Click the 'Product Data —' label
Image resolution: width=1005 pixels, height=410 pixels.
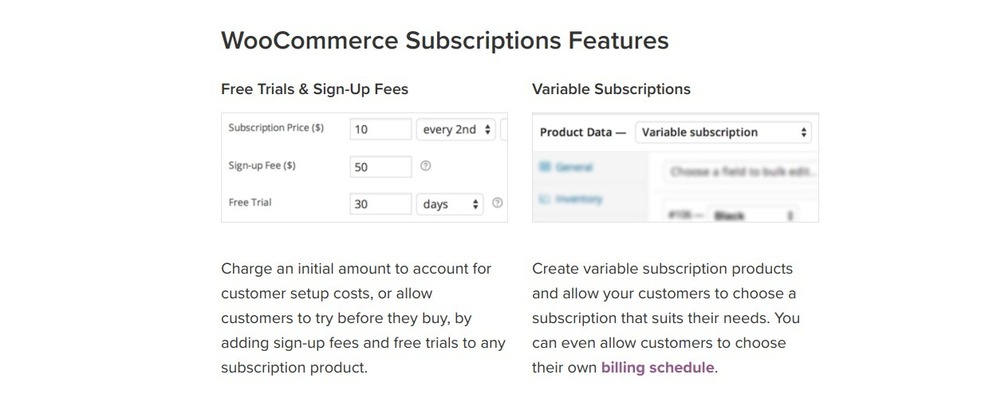[582, 132]
